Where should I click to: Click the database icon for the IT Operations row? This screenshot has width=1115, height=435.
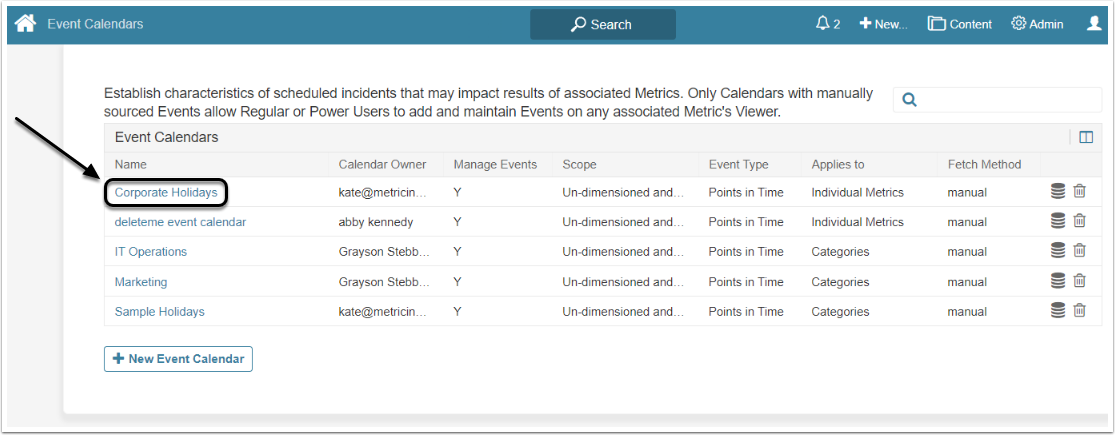(x=1058, y=251)
